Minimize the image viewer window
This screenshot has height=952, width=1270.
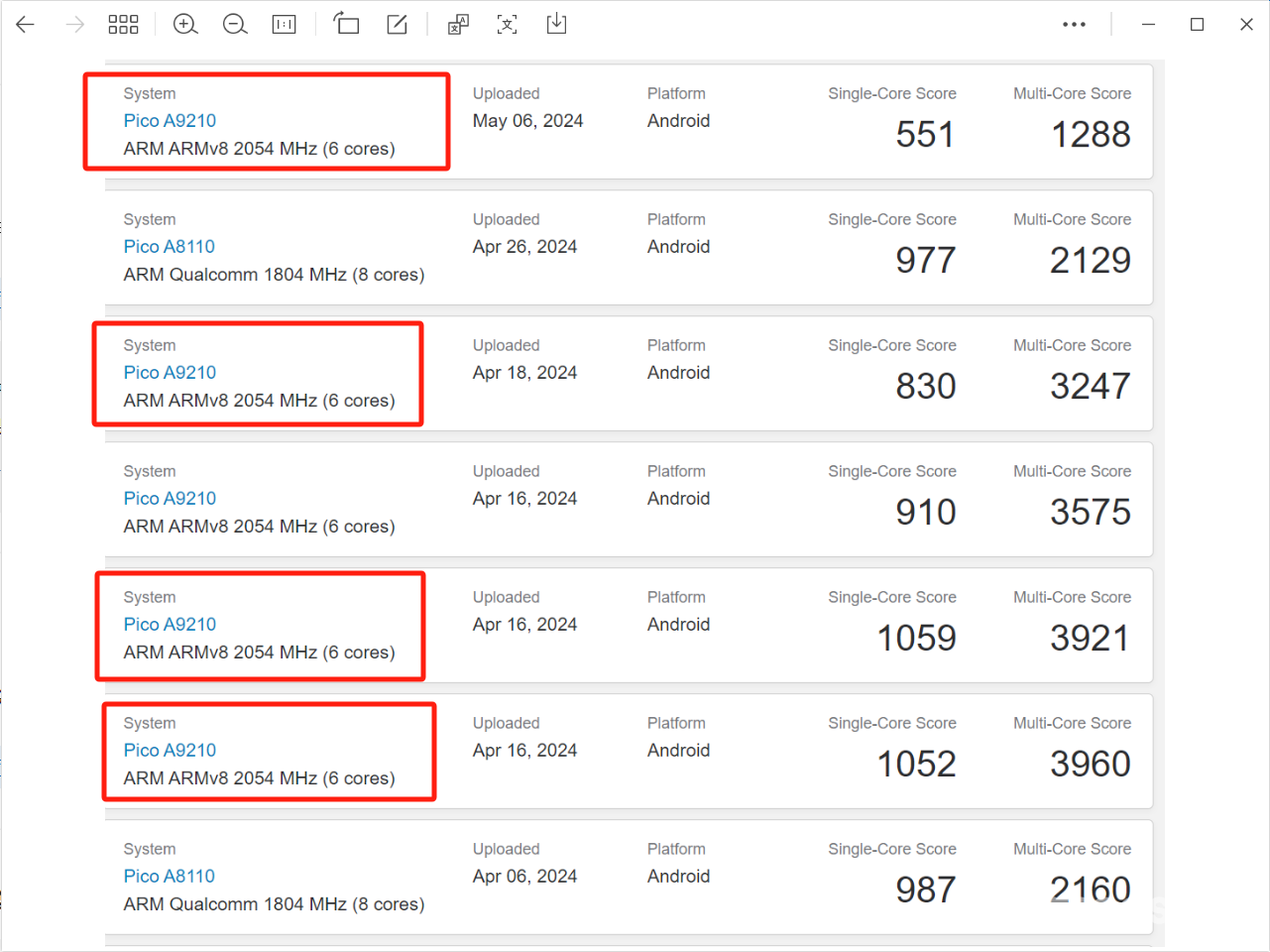pyautogui.click(x=1148, y=25)
